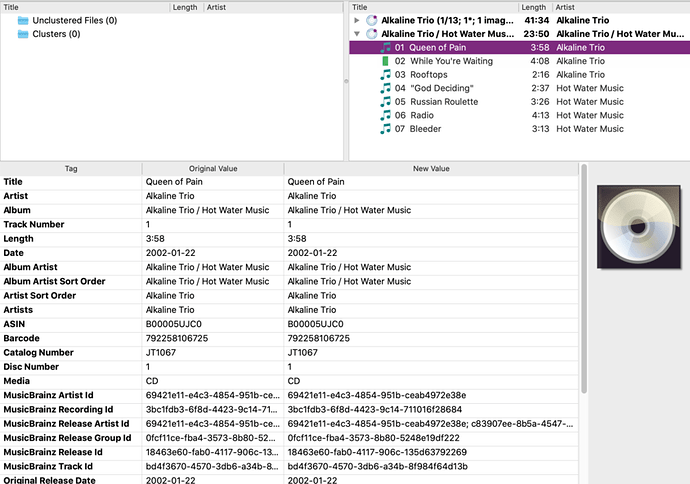Screen dimensions: 690x484
Task: Select the Alkaline Trio (1/13) album row
Action: point(520,20)
